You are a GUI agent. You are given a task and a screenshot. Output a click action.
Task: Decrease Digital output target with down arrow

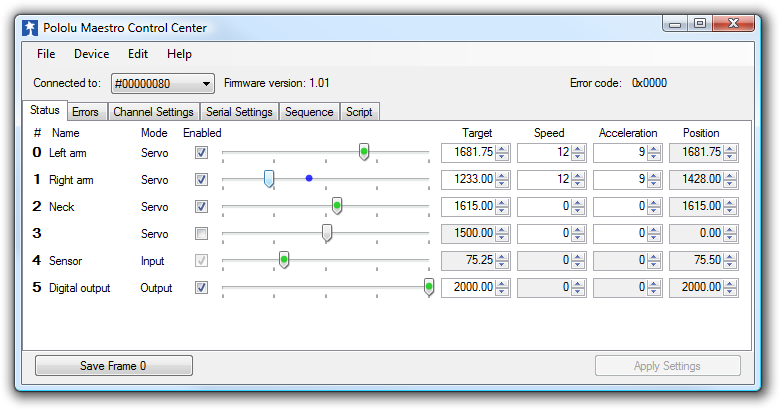pos(503,292)
